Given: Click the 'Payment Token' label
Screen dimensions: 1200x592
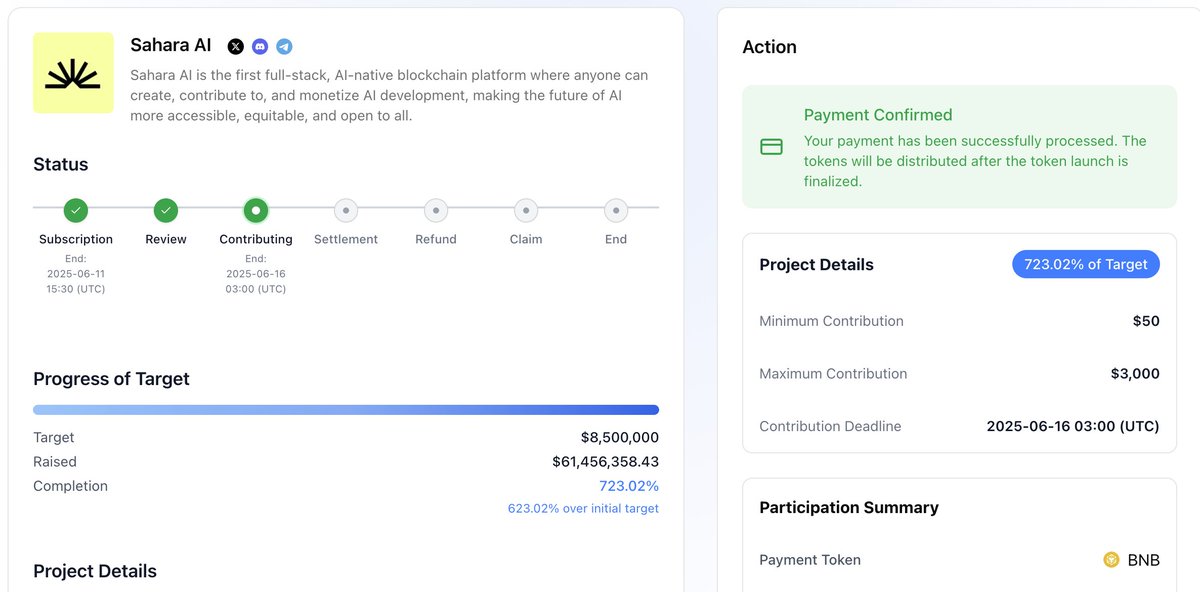Looking at the screenshot, I should [x=810, y=560].
